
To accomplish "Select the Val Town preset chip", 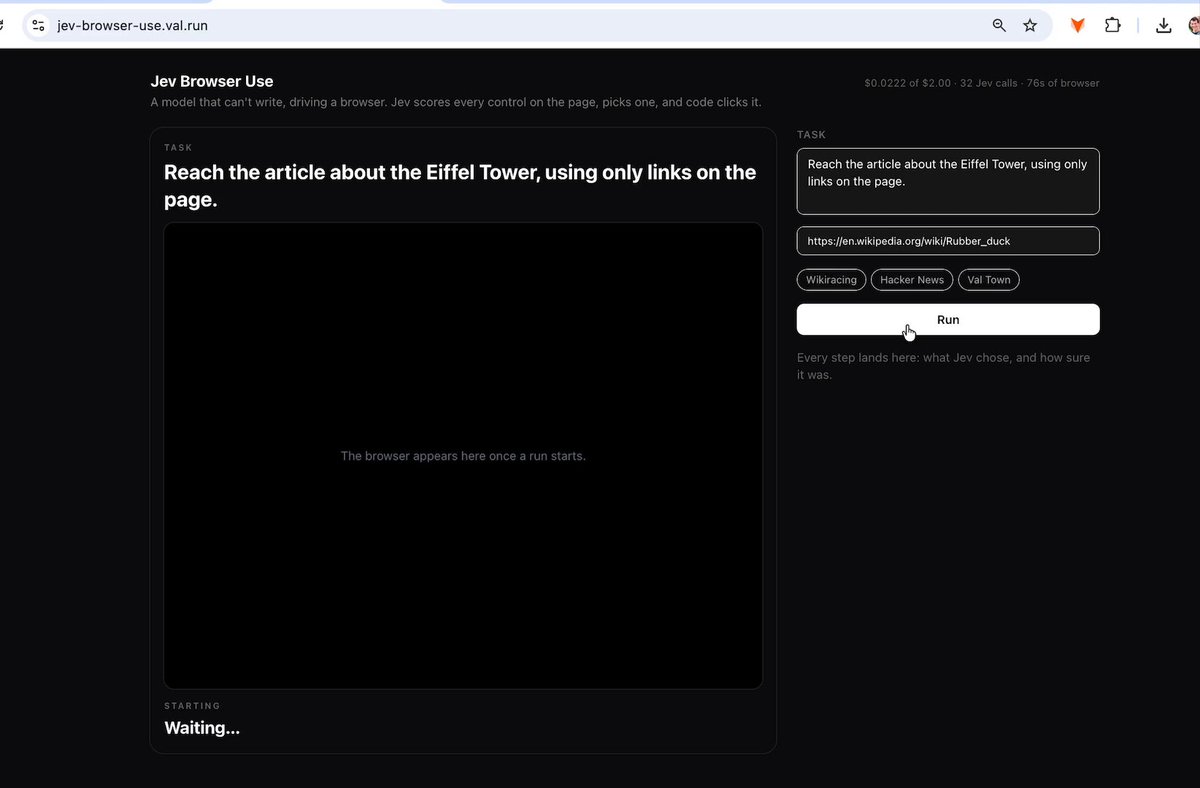I will [x=989, y=280].
